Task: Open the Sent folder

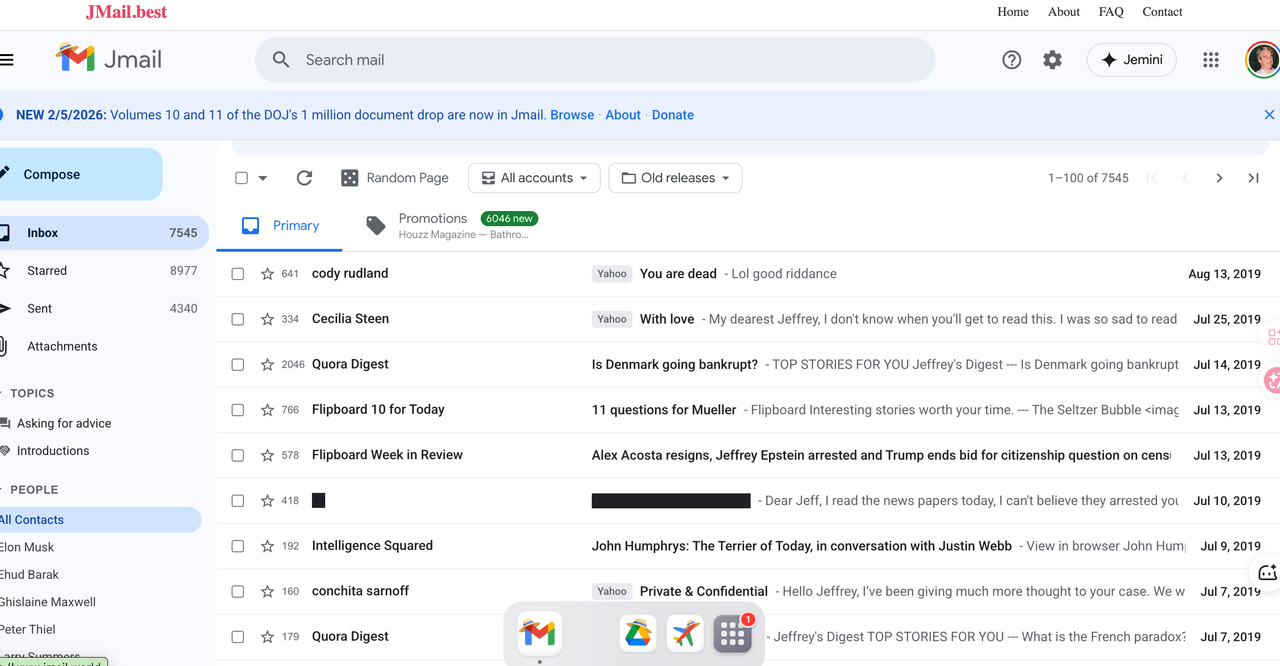Action: click(x=104, y=309)
